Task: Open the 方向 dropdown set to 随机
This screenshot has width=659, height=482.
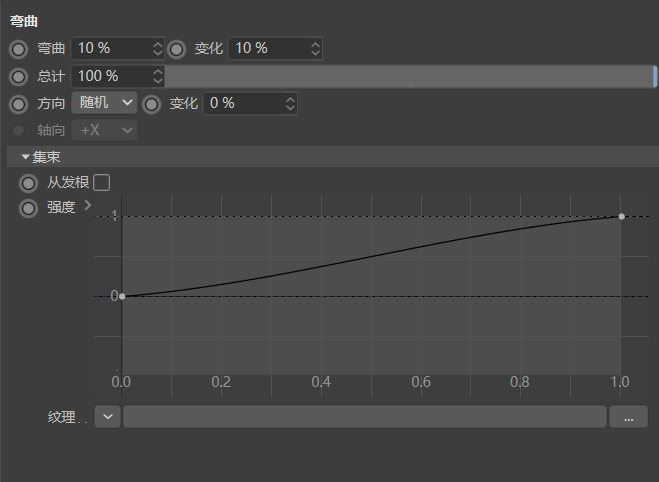Action: [x=104, y=103]
